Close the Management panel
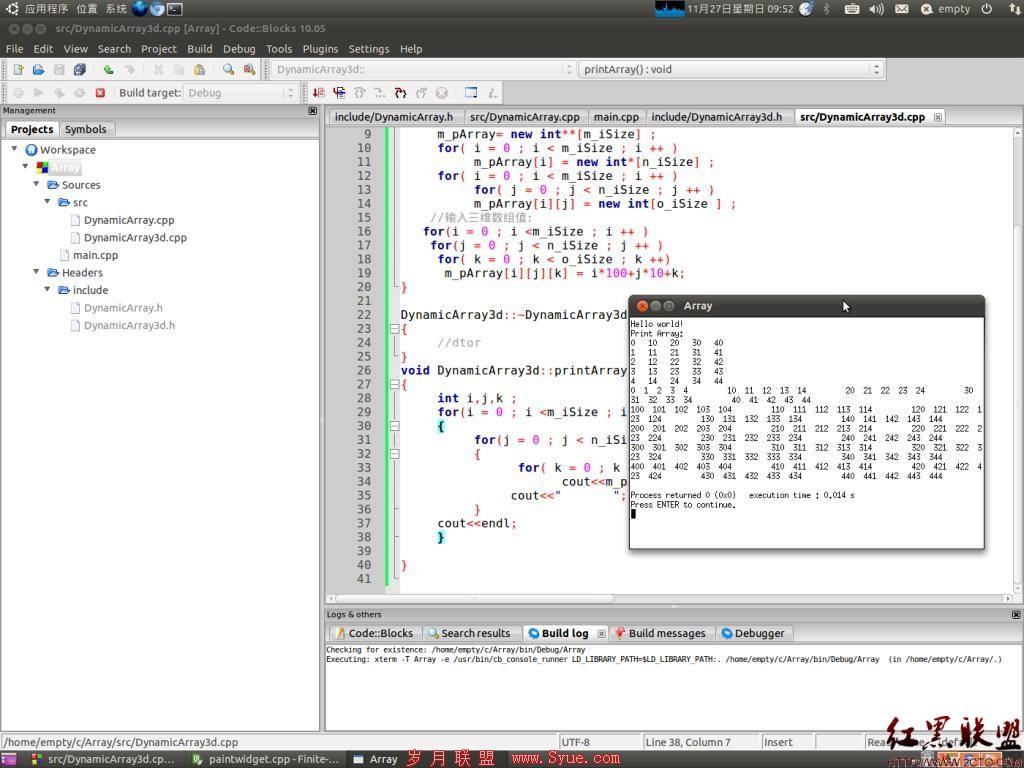 [x=313, y=111]
